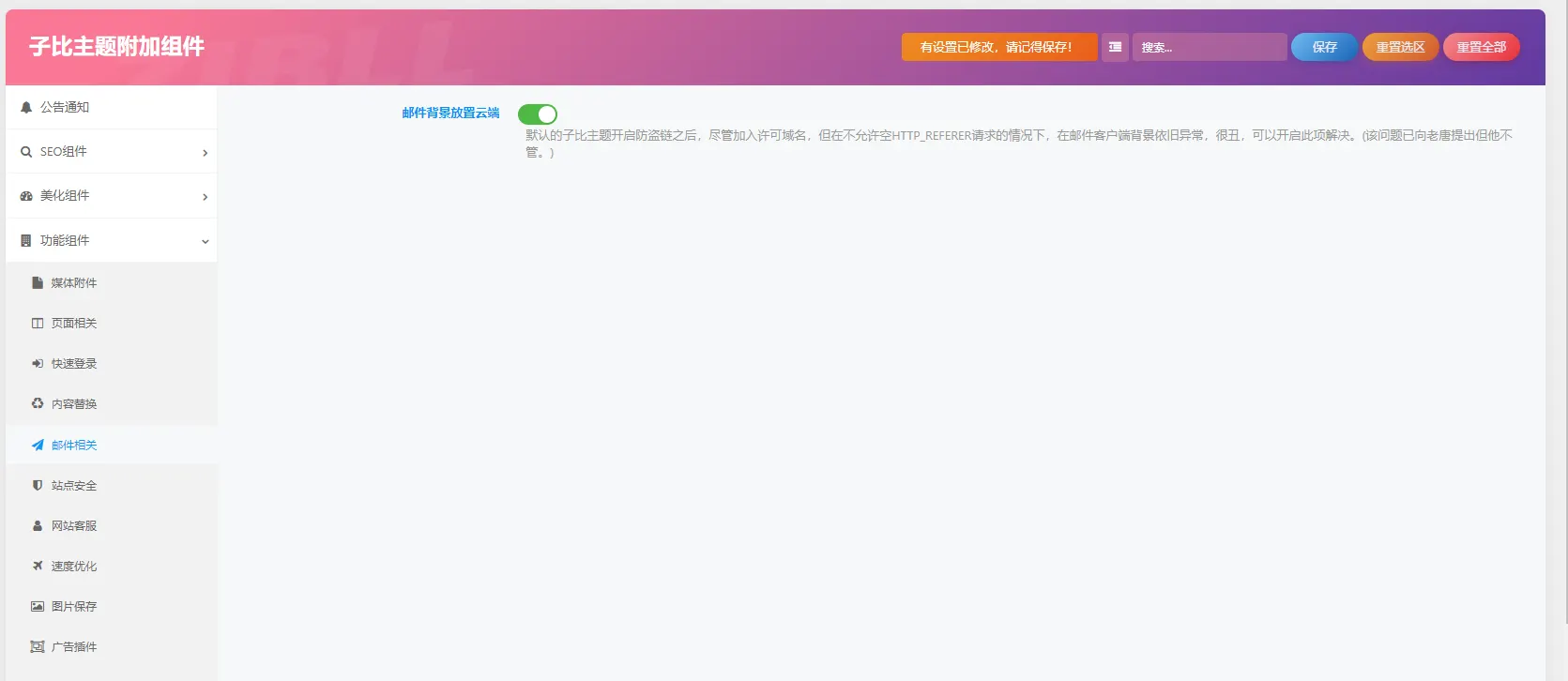Click the recycle icon beside 内容替换

point(38,403)
